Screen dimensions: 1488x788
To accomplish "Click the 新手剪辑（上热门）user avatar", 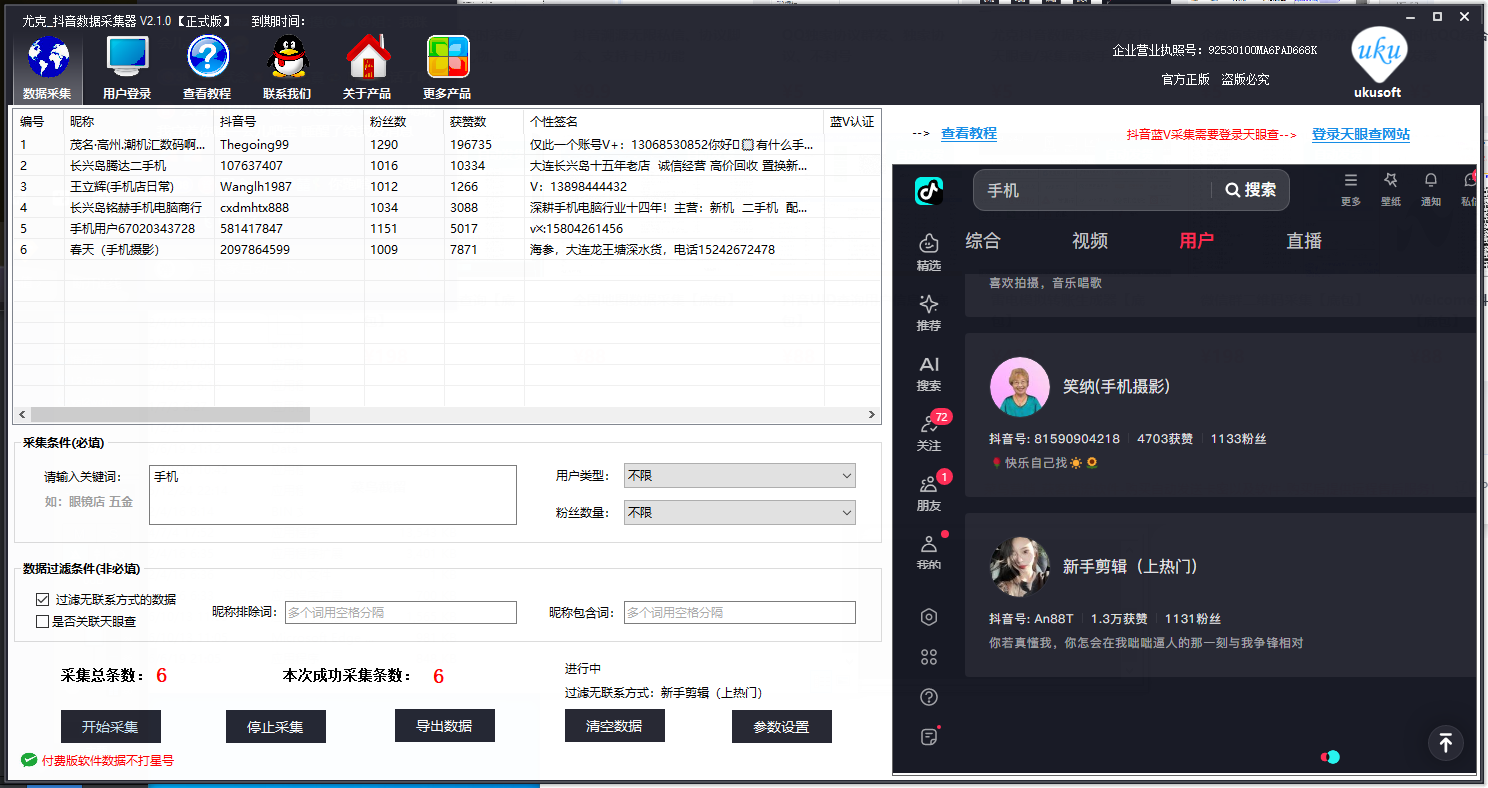I will pyautogui.click(x=1020, y=567).
